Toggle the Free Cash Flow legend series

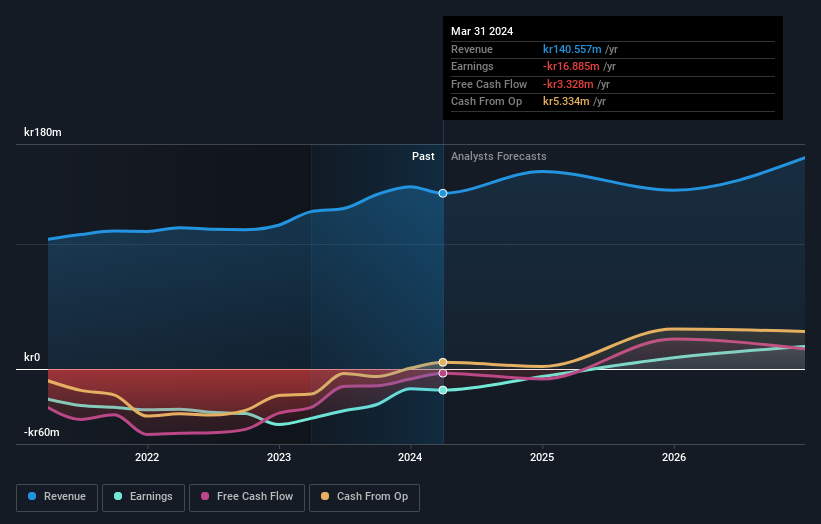pos(247,497)
